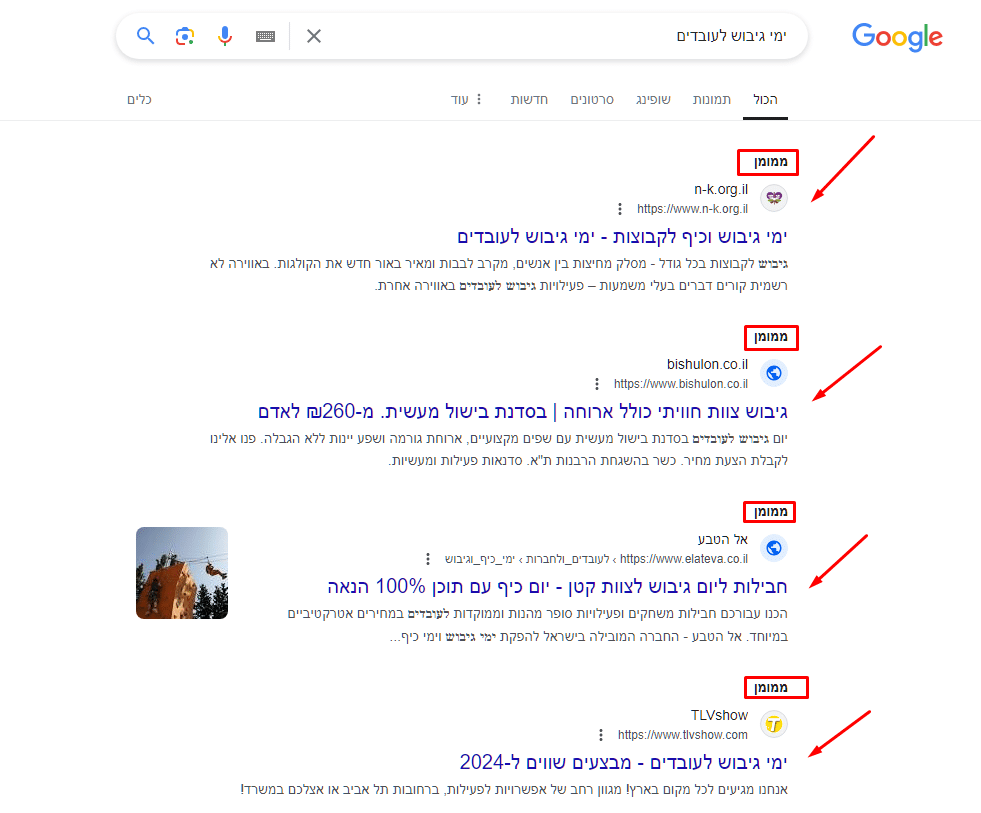Open the כלים tools option
981x813 pixels.
click(140, 100)
